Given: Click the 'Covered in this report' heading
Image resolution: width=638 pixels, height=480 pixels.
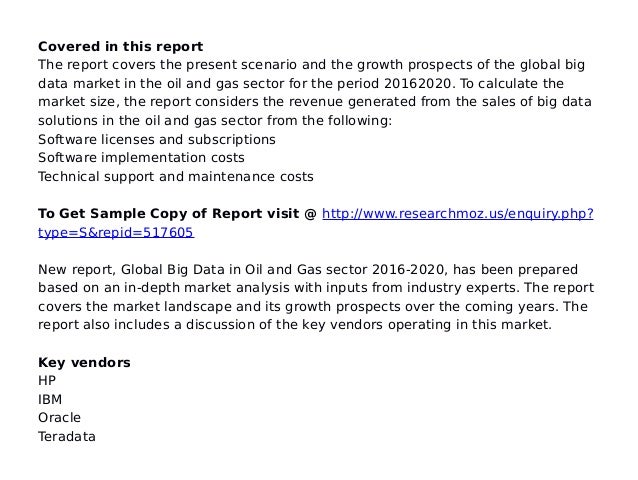Looking at the screenshot, I should tap(120, 46).
